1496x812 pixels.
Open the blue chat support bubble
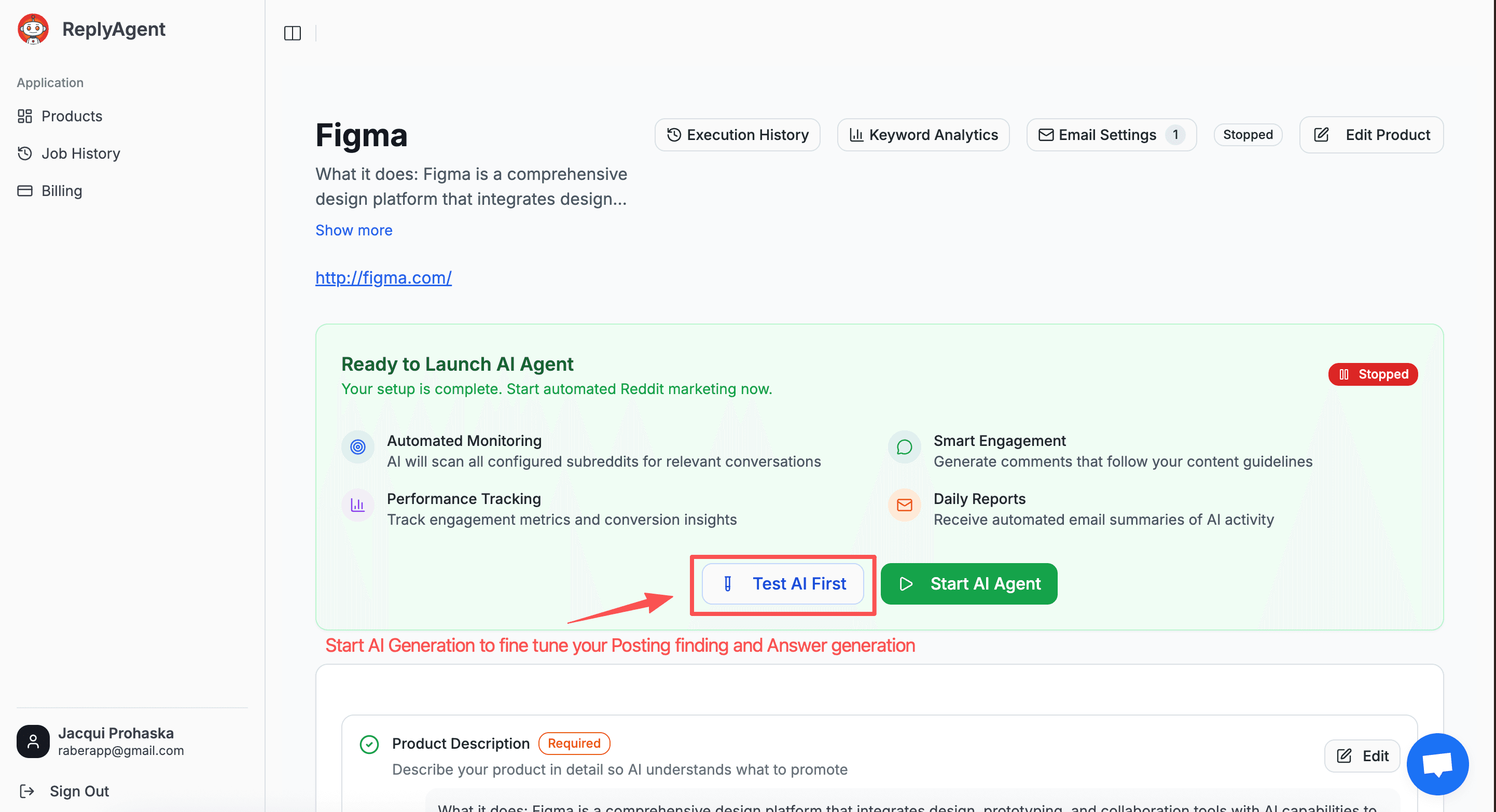click(x=1437, y=763)
